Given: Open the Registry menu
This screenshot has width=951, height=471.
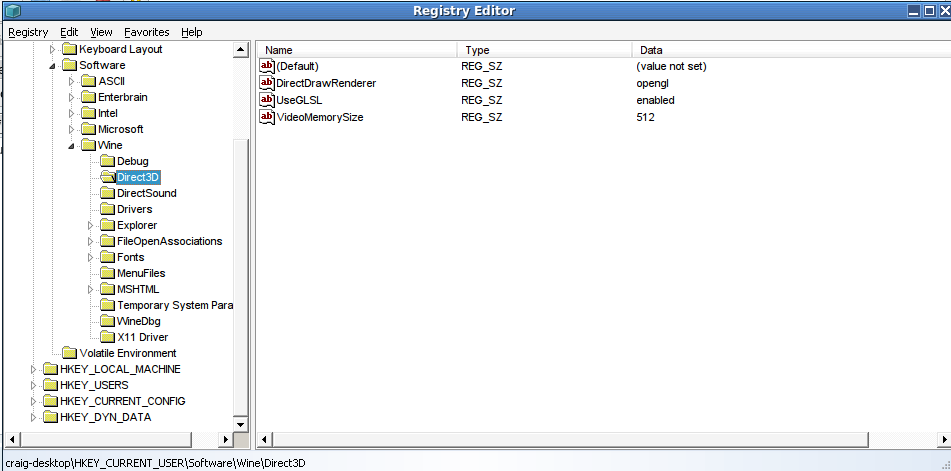Looking at the screenshot, I should pyautogui.click(x=28, y=32).
